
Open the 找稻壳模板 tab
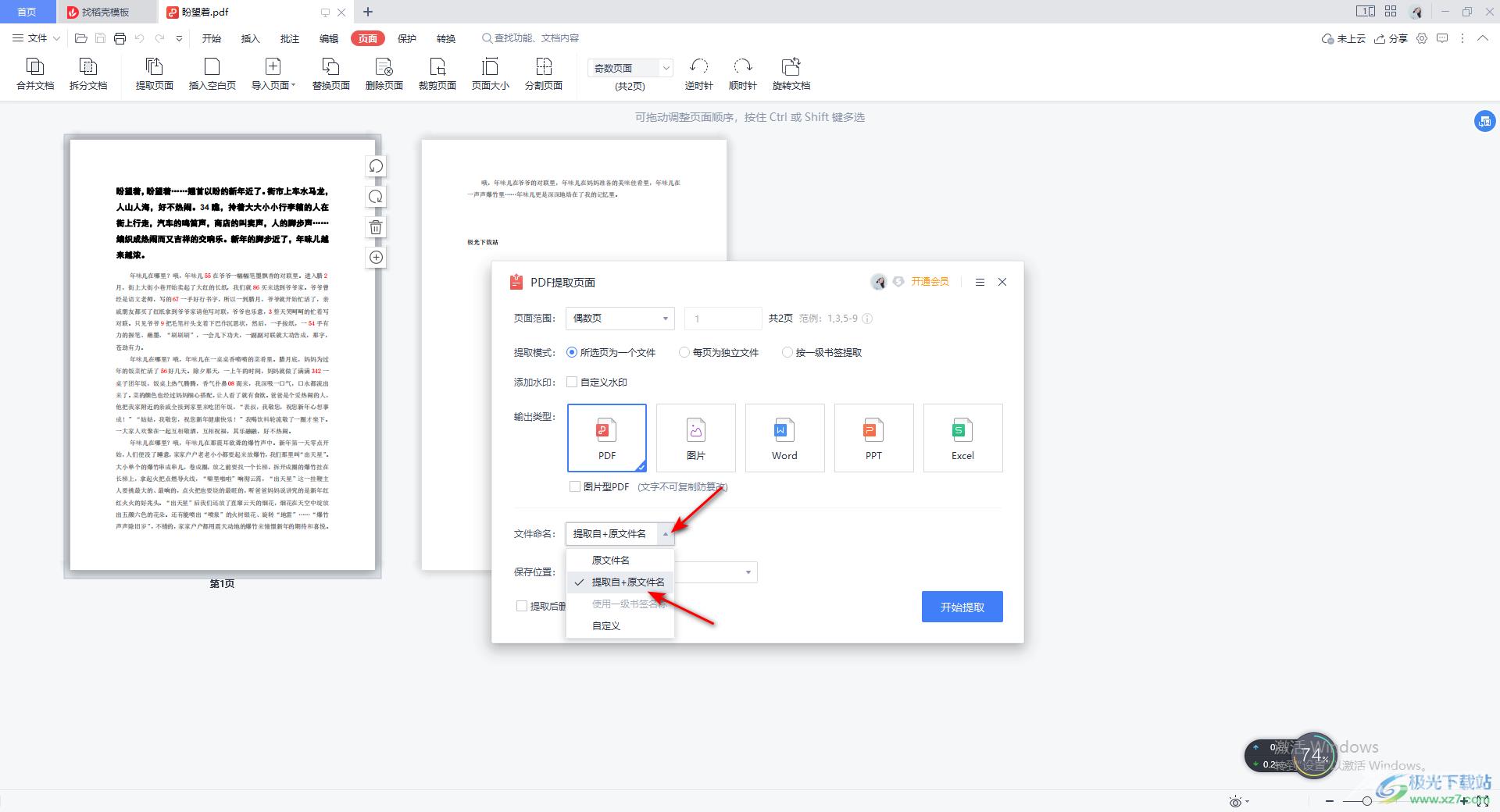tap(106, 12)
